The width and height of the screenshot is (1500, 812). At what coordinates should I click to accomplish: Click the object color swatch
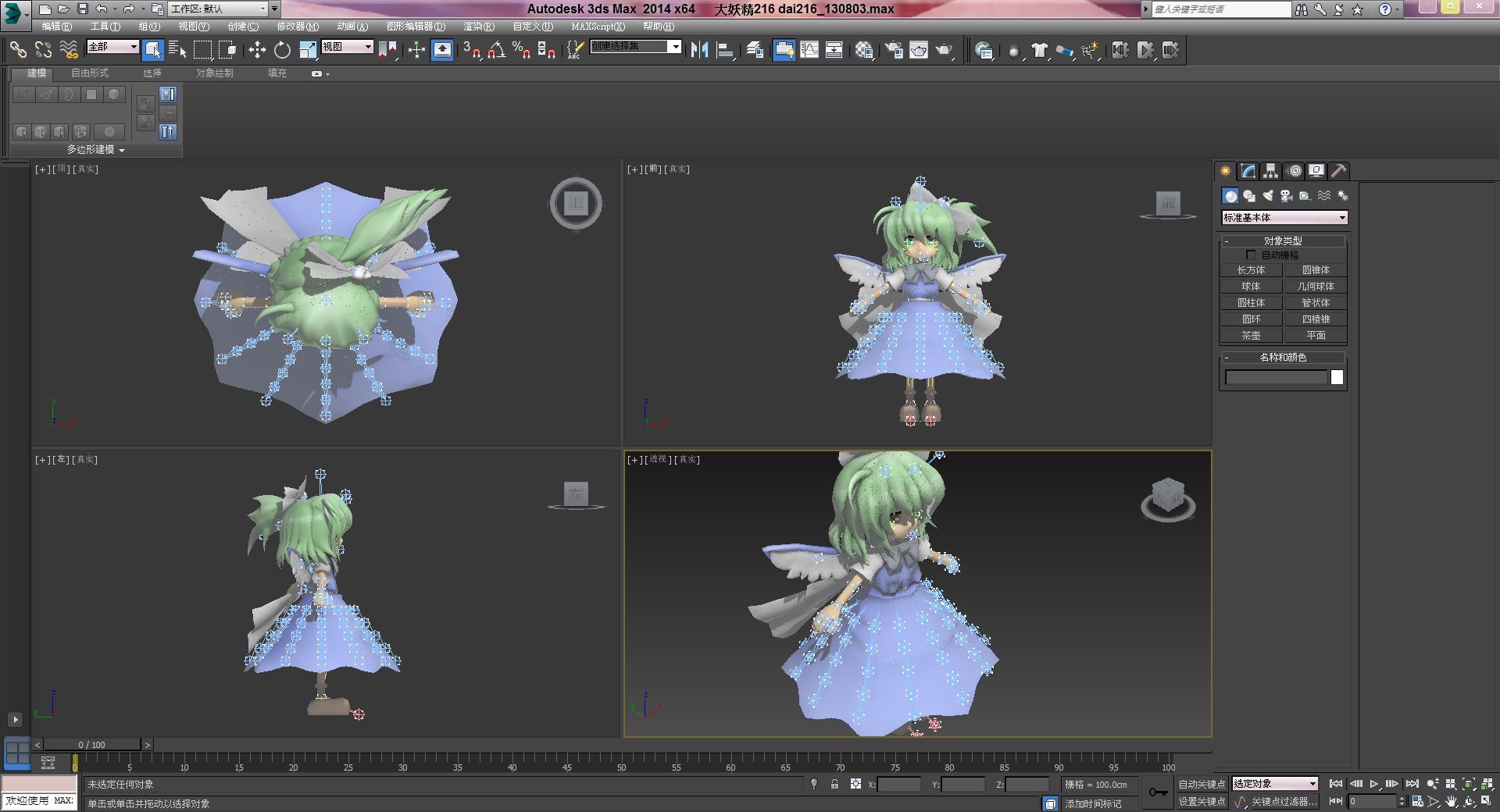tap(1337, 378)
